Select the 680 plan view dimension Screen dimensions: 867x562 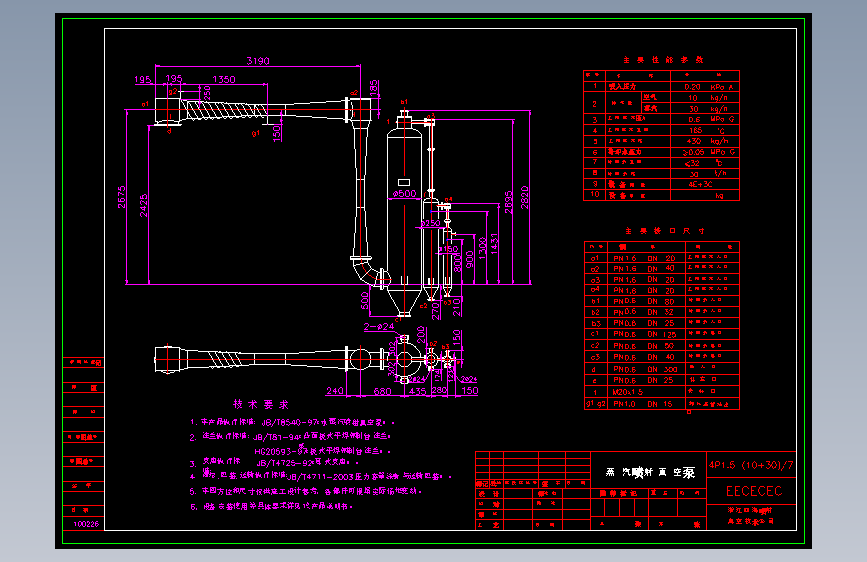(383, 391)
